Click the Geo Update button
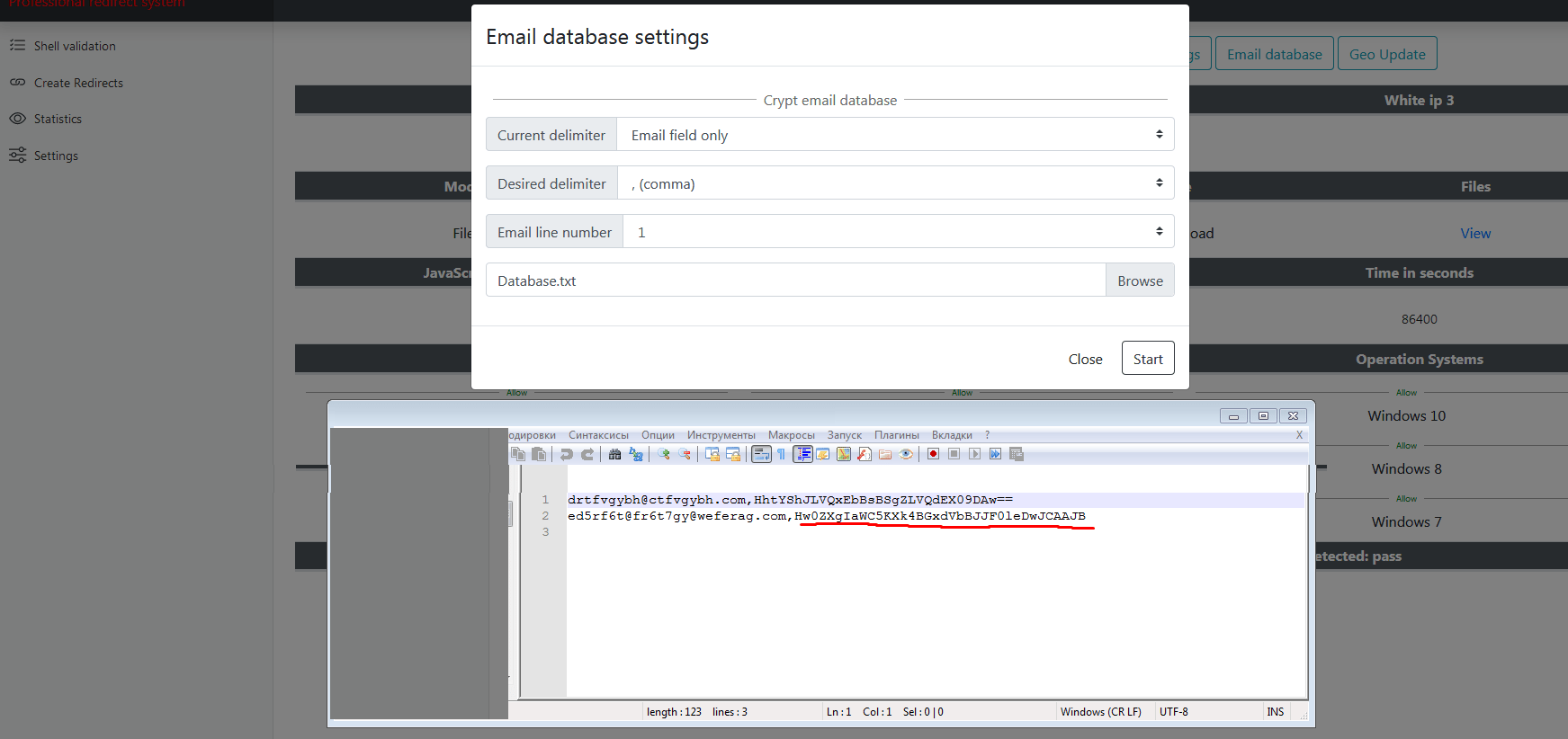The image size is (1568, 739). coord(1387,53)
